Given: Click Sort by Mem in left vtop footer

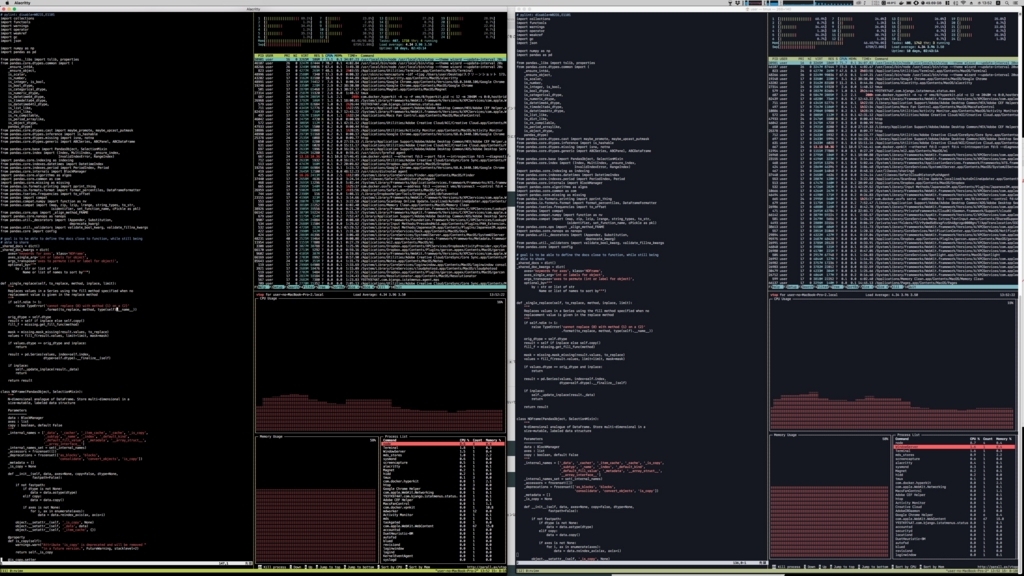Looking at the screenshot, I should pyautogui.click(x=419, y=567).
